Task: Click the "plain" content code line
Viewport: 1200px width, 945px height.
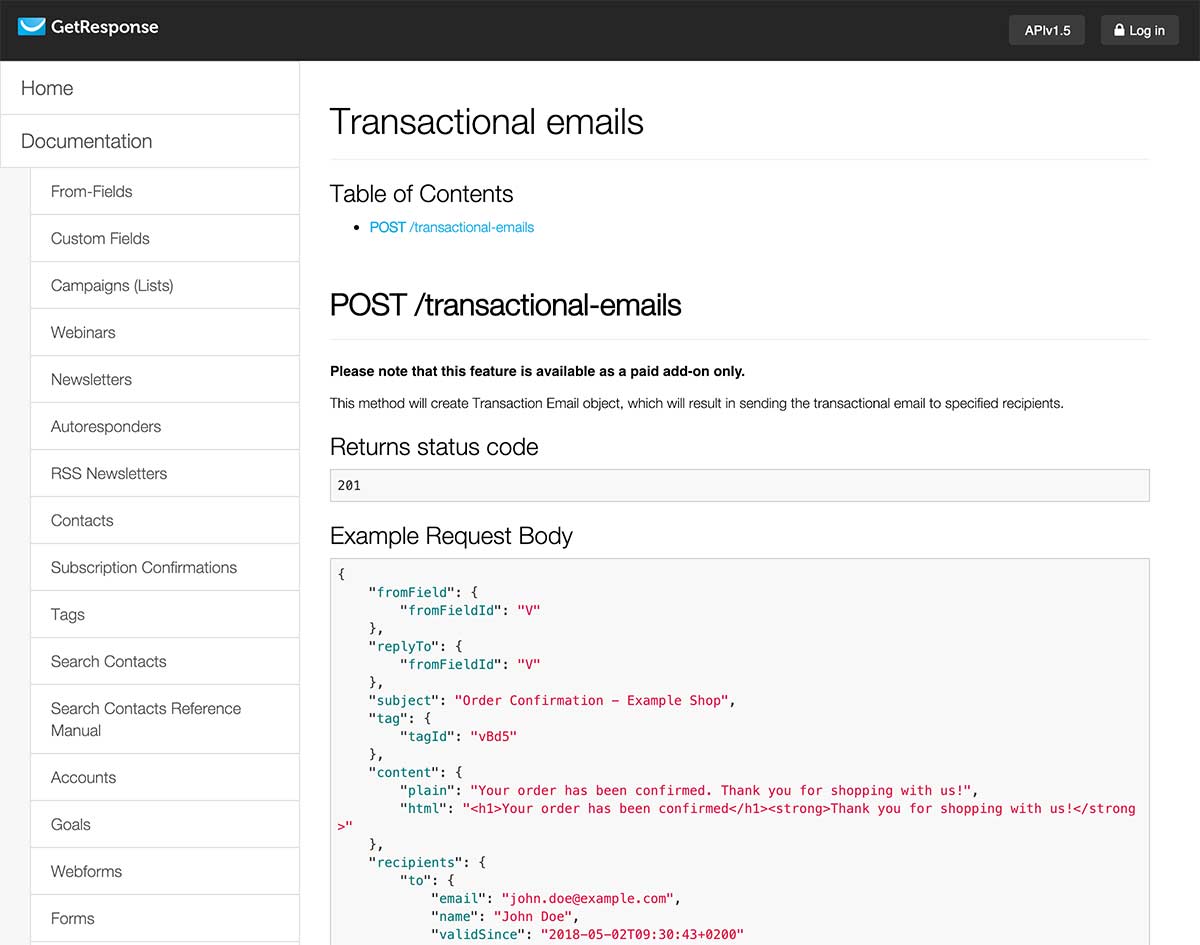Action: pos(690,790)
